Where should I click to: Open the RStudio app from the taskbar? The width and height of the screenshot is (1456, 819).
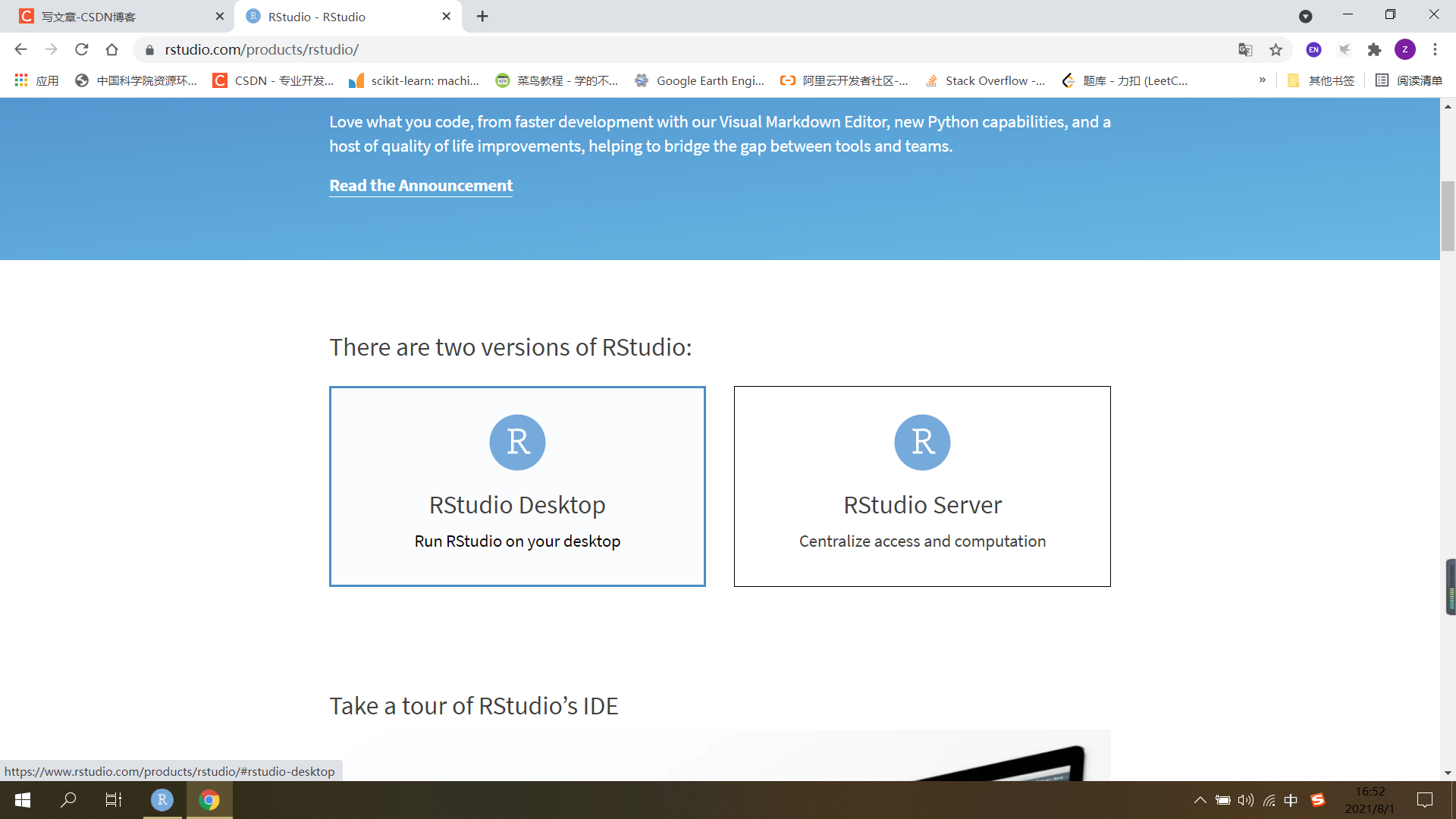(x=162, y=800)
